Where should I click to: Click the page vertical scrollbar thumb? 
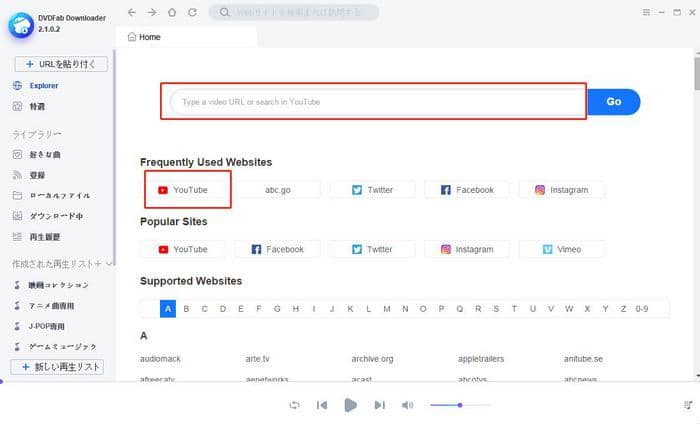697,74
